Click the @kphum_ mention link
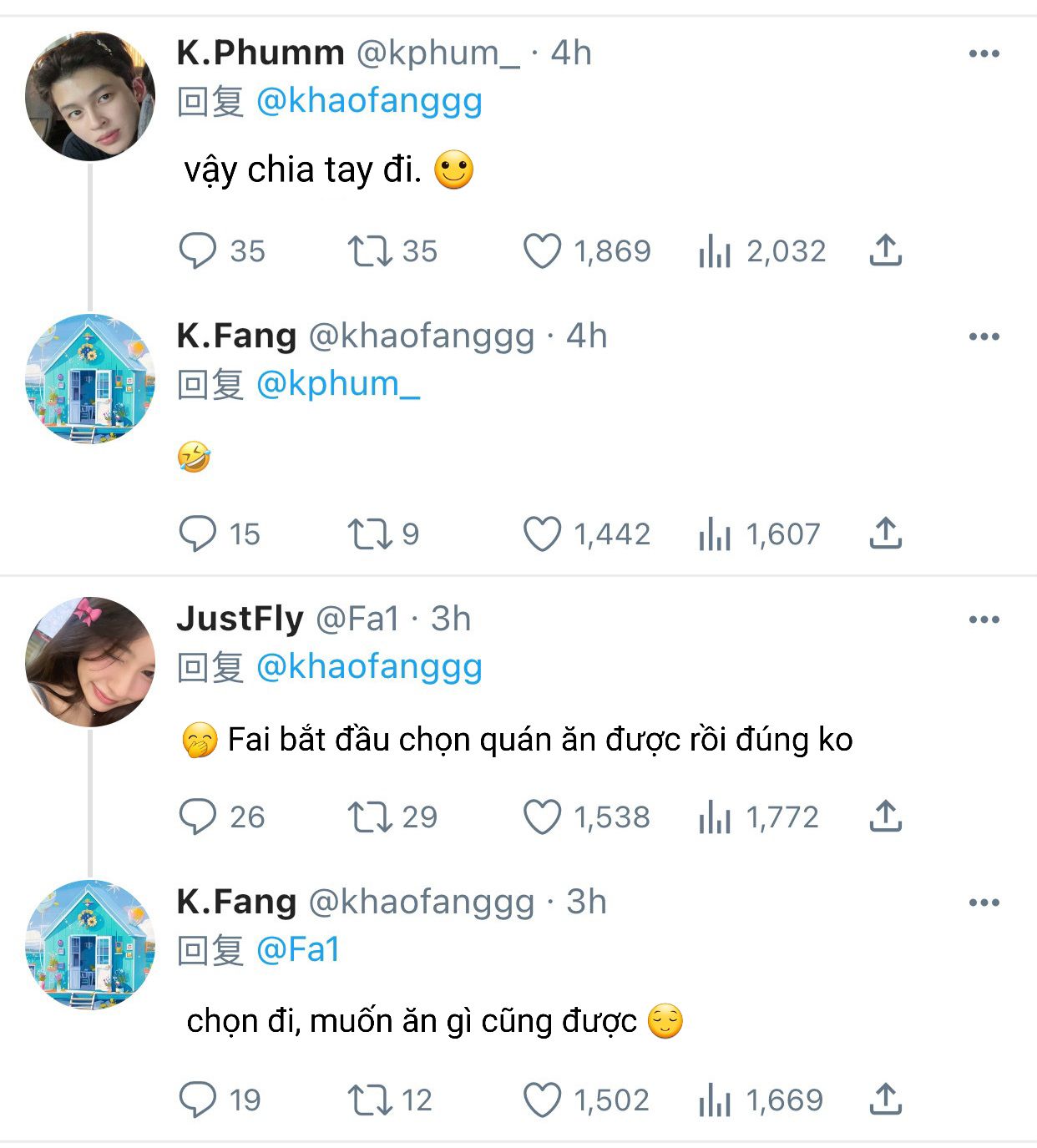 pyautogui.click(x=337, y=384)
